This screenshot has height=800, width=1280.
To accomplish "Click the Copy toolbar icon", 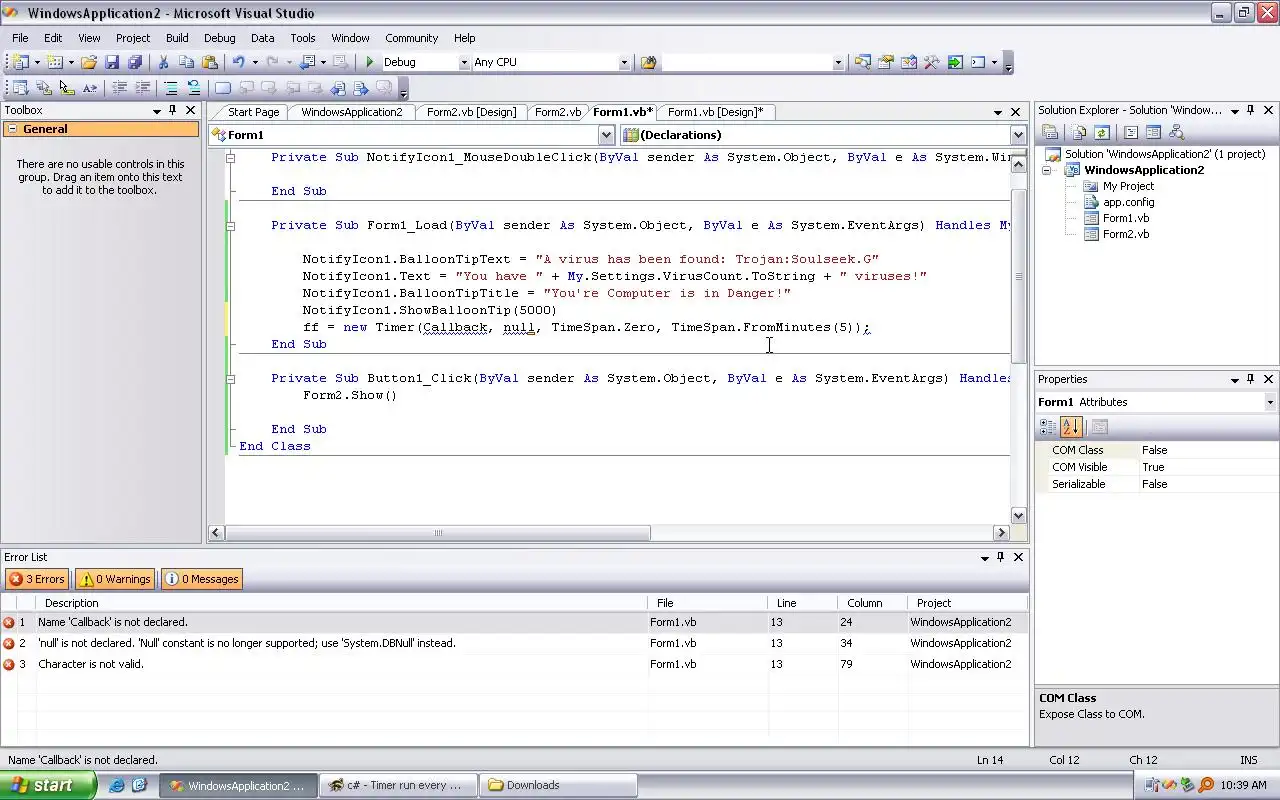I will 186,62.
